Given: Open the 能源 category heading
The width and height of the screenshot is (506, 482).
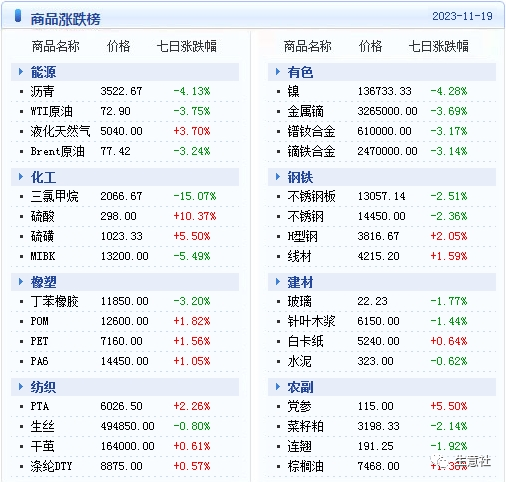Looking at the screenshot, I should pyautogui.click(x=43, y=72).
